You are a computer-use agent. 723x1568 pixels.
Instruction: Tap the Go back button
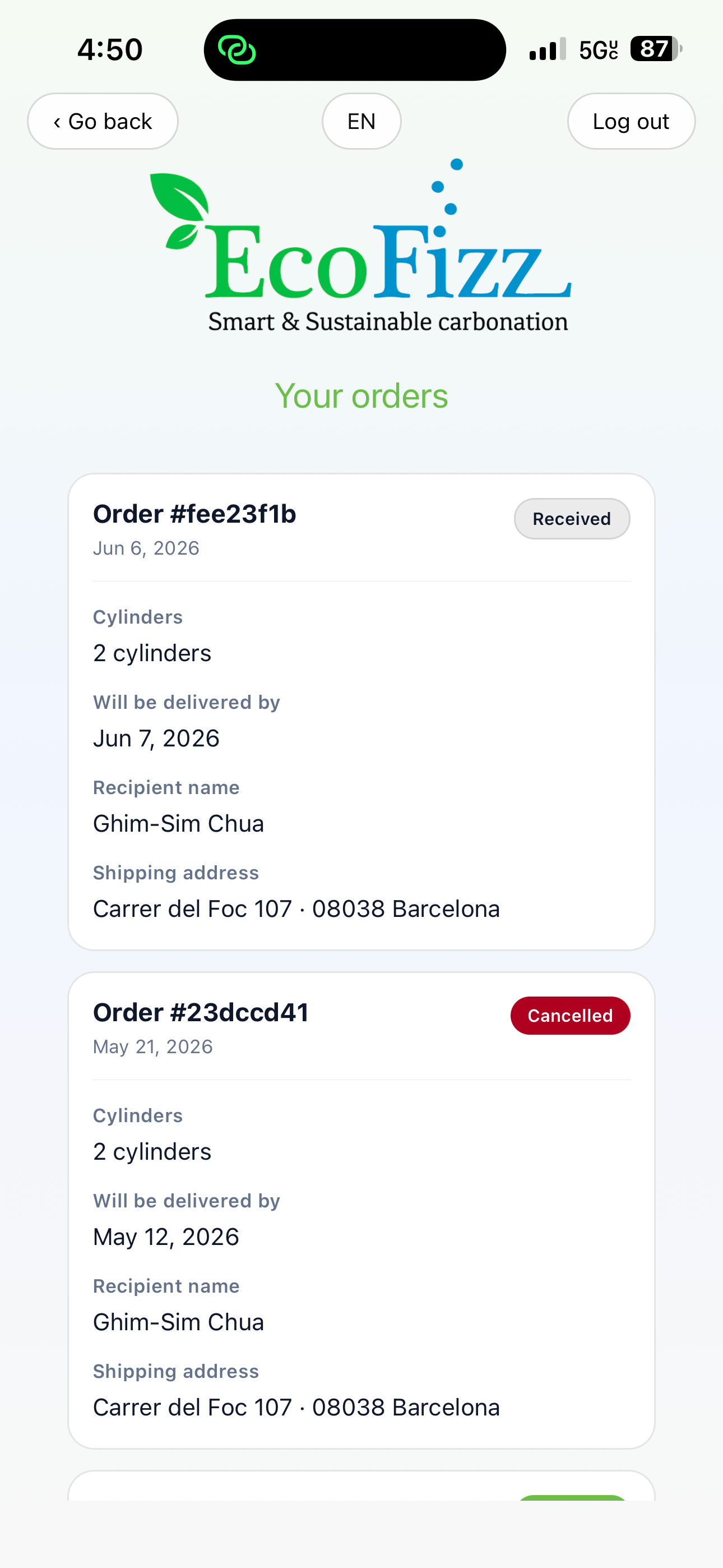pos(103,121)
